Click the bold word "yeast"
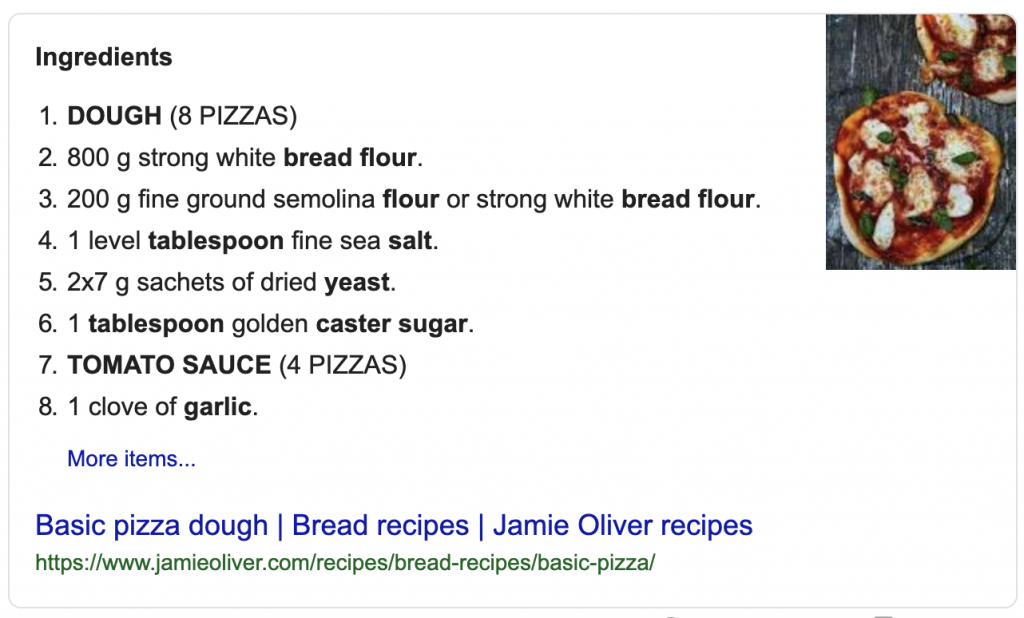The width and height of the screenshot is (1024, 618). coord(357,282)
